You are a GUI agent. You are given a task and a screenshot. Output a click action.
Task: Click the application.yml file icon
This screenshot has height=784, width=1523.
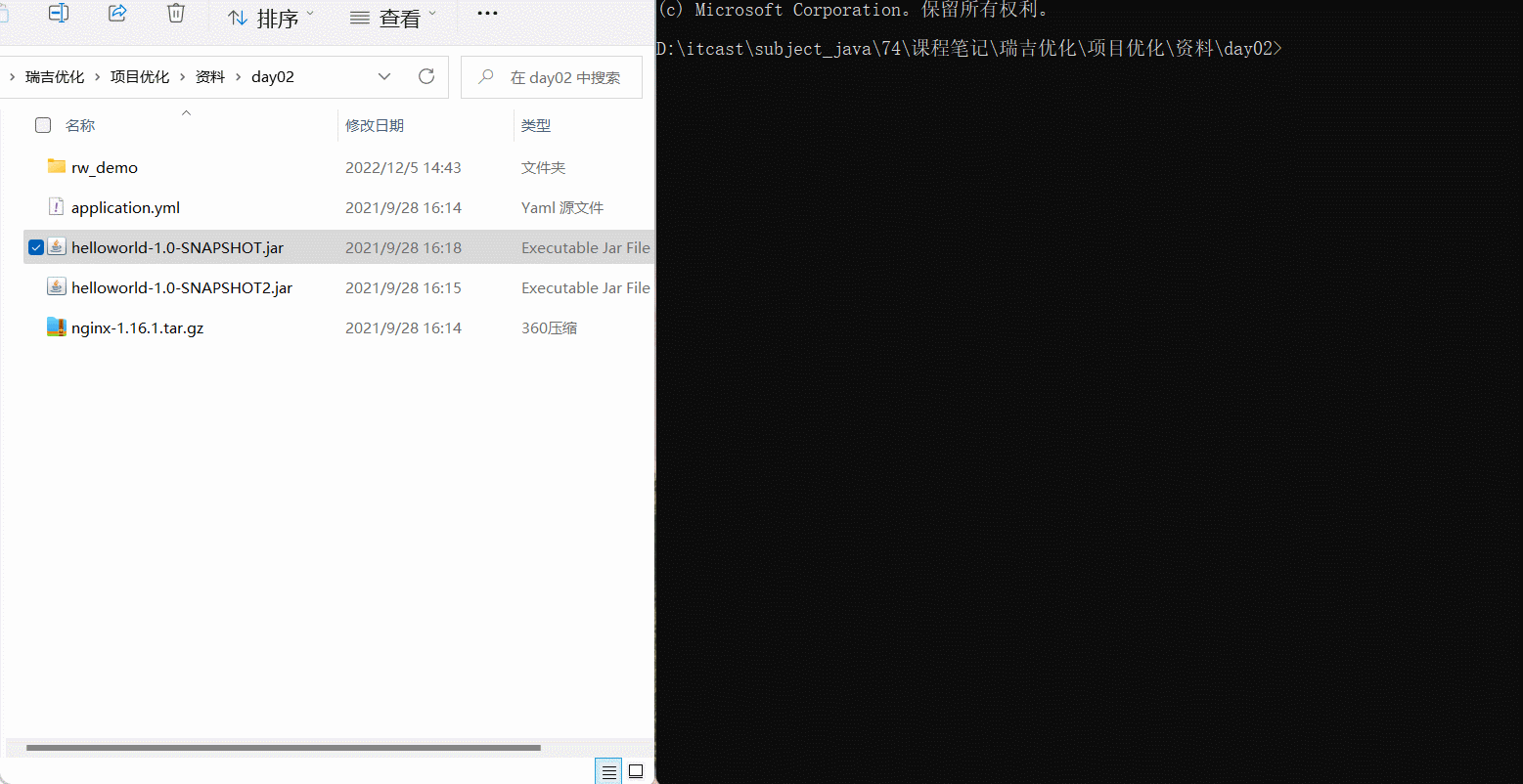coord(56,207)
